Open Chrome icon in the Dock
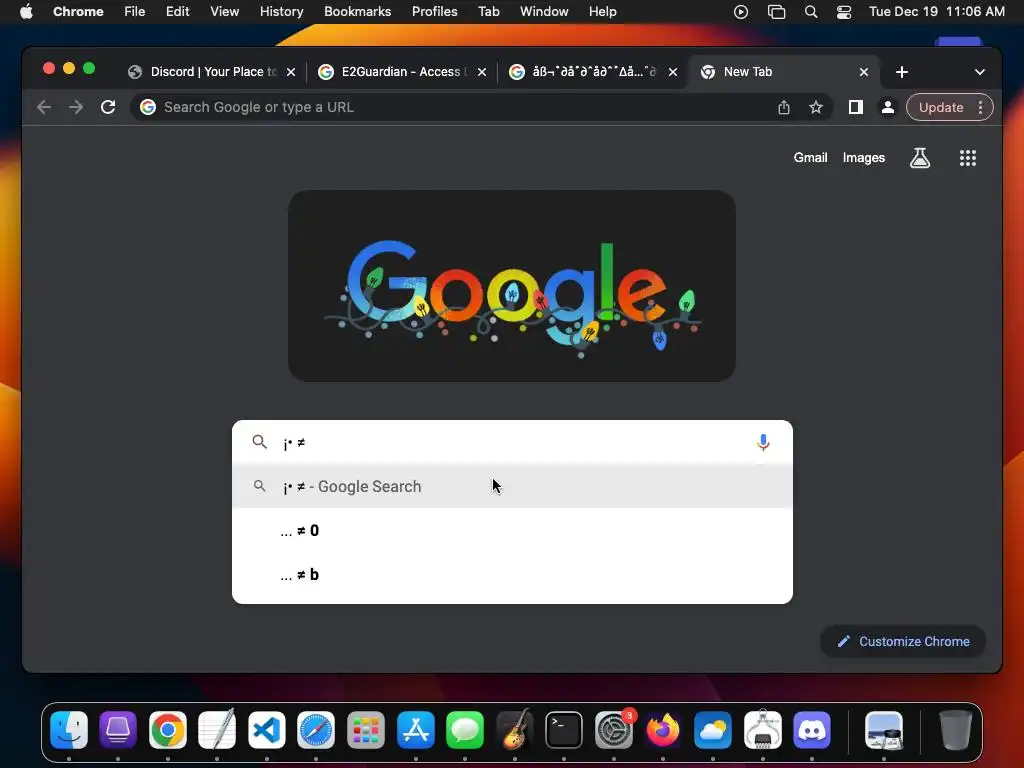This screenshot has width=1024, height=768. (168, 729)
